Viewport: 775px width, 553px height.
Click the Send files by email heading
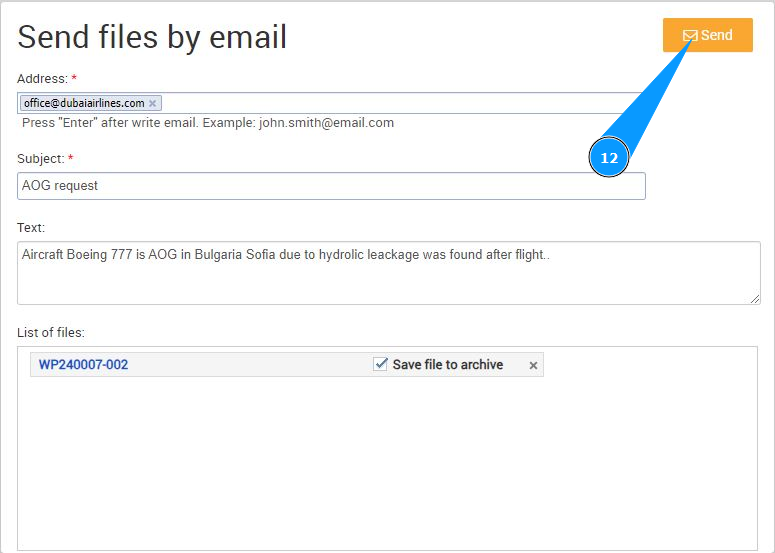click(x=152, y=37)
